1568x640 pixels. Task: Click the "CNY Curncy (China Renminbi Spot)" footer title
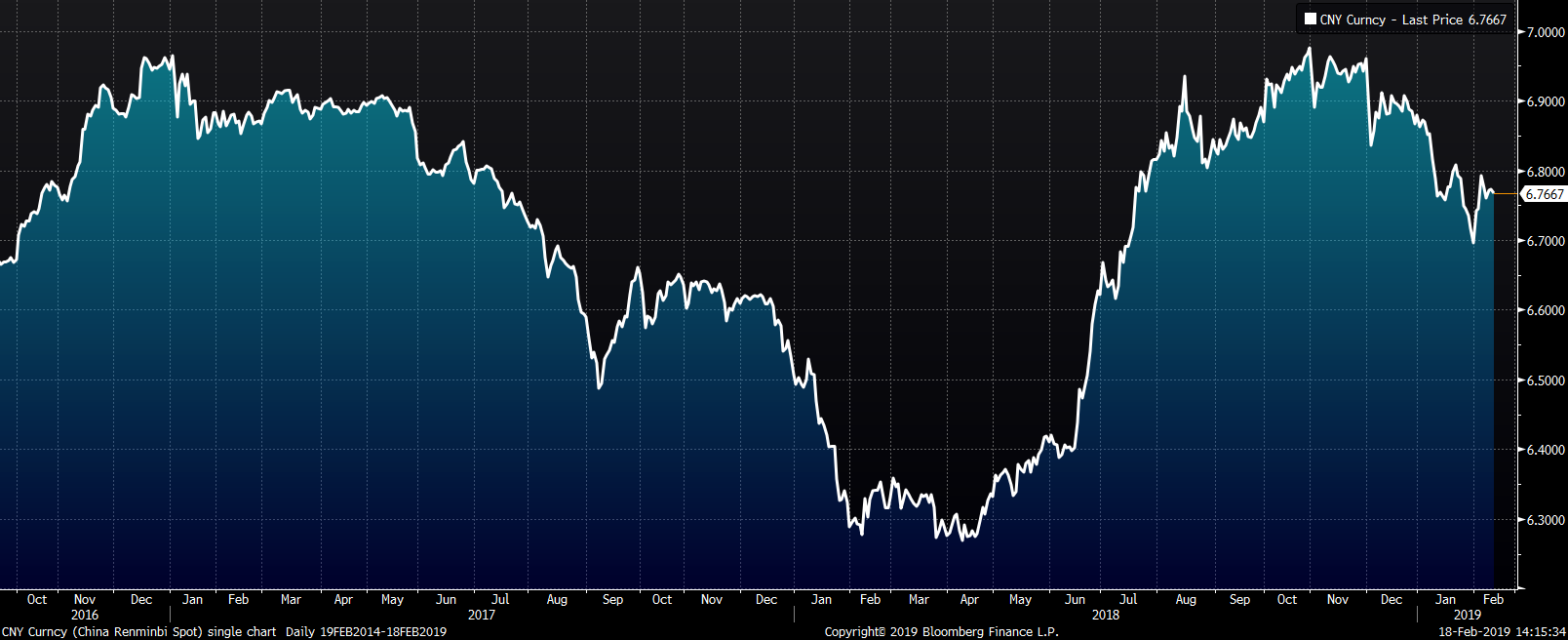coord(102,632)
